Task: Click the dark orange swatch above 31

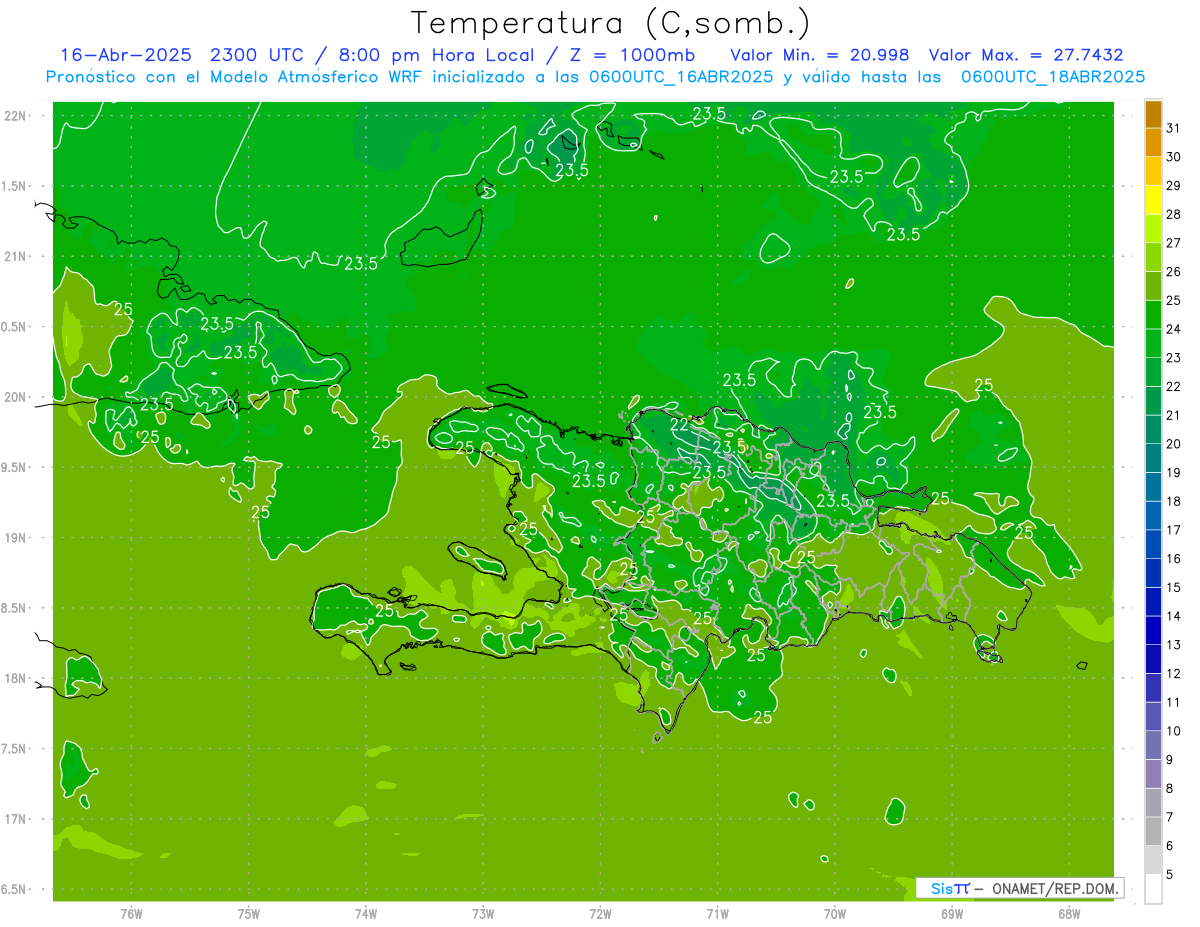Action: (x=1154, y=114)
